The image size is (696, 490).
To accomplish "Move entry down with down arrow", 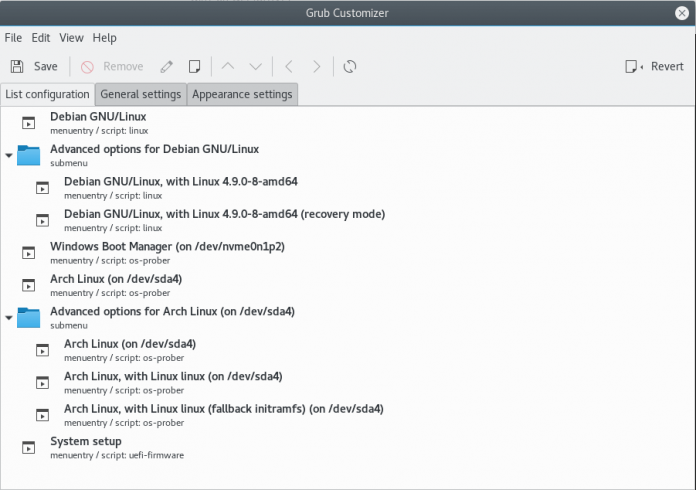I will (256, 67).
